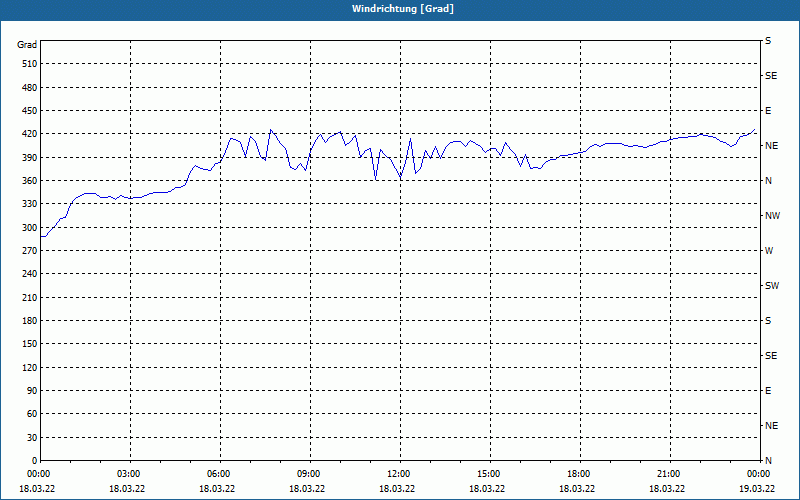Select the 210 degree axis label
The width and height of the screenshot is (800, 500).
point(30,297)
